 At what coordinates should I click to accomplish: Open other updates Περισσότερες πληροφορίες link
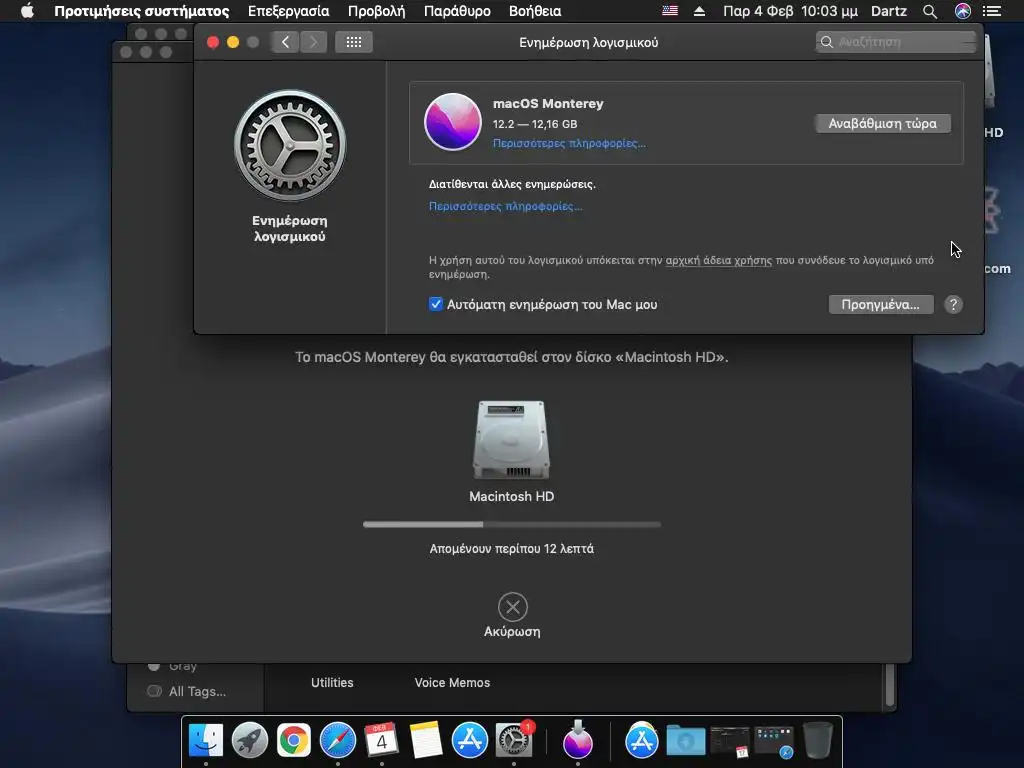[505, 206]
